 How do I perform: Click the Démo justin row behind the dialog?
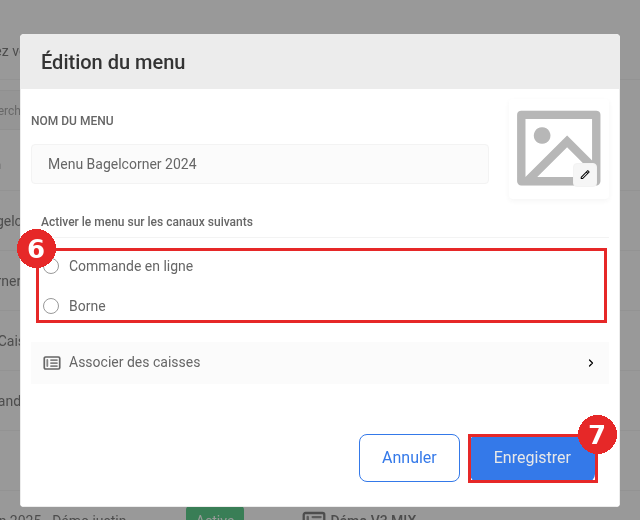[63, 516]
